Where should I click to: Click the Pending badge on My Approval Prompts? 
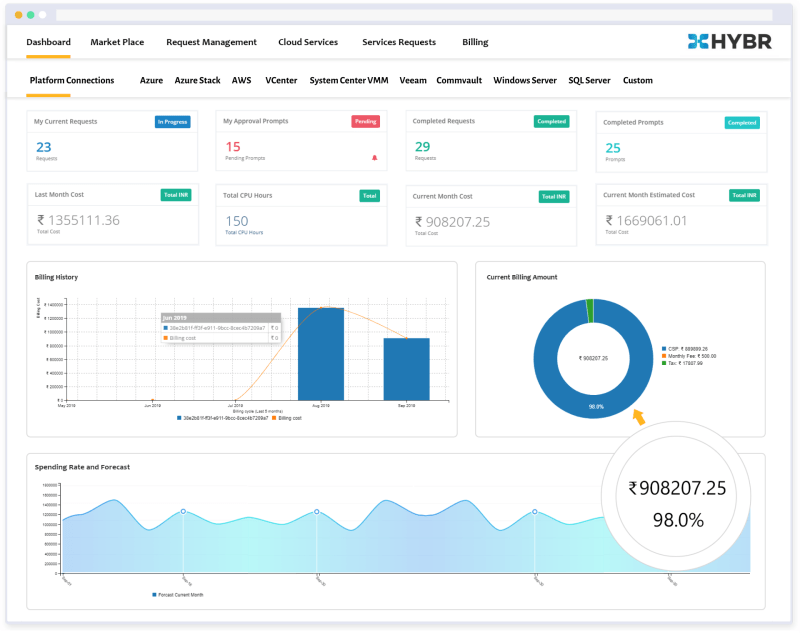365,120
